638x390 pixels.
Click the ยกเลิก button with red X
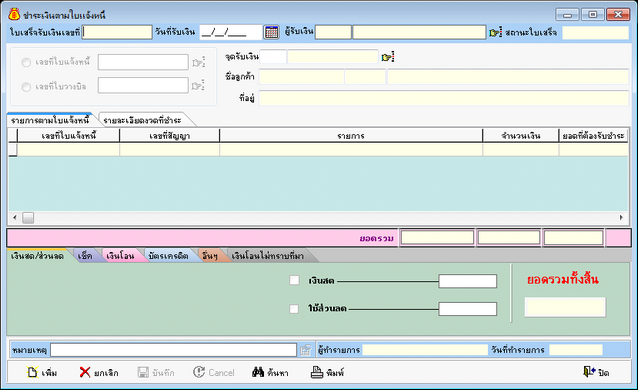99,372
